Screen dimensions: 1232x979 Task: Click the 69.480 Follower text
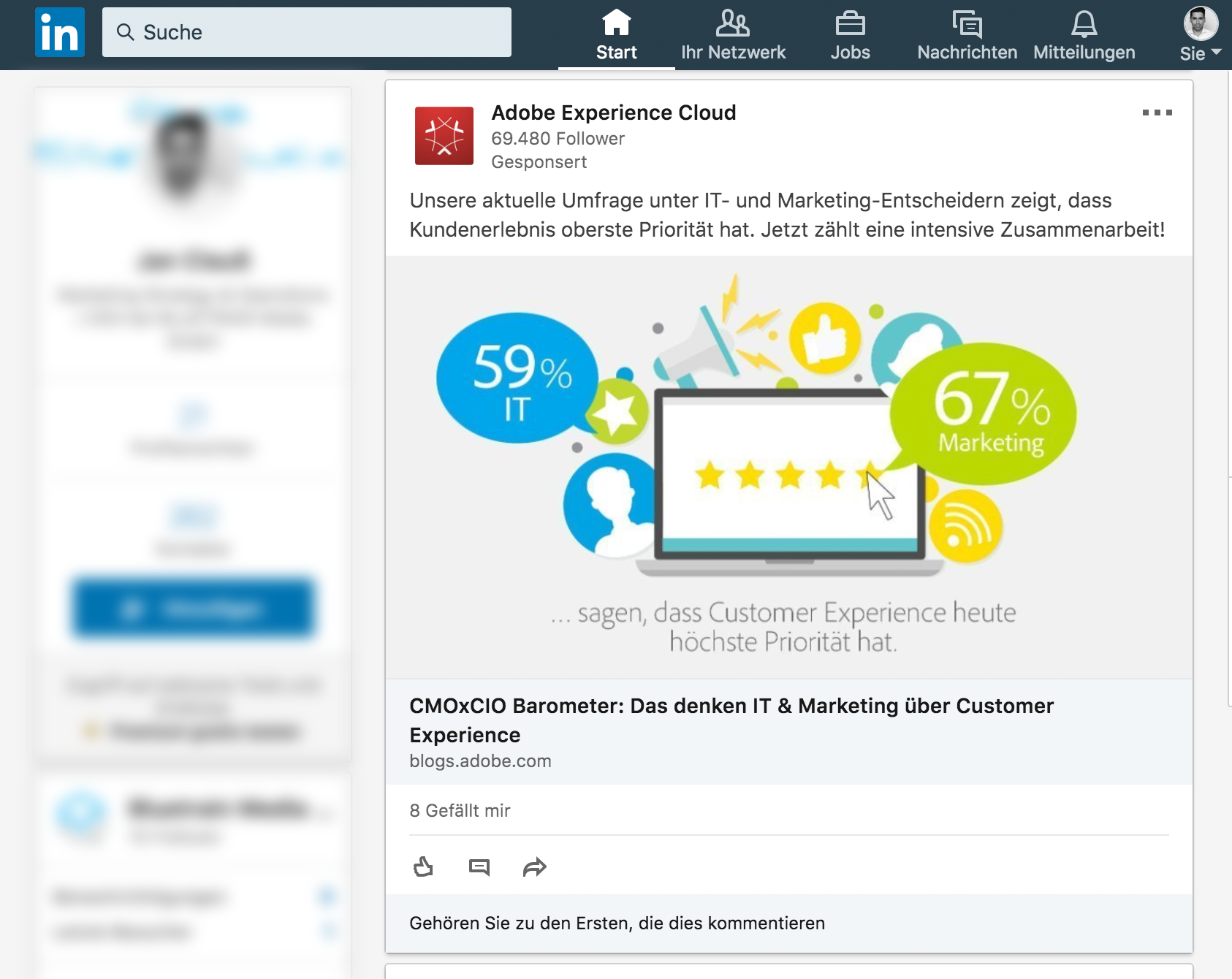[558, 139]
